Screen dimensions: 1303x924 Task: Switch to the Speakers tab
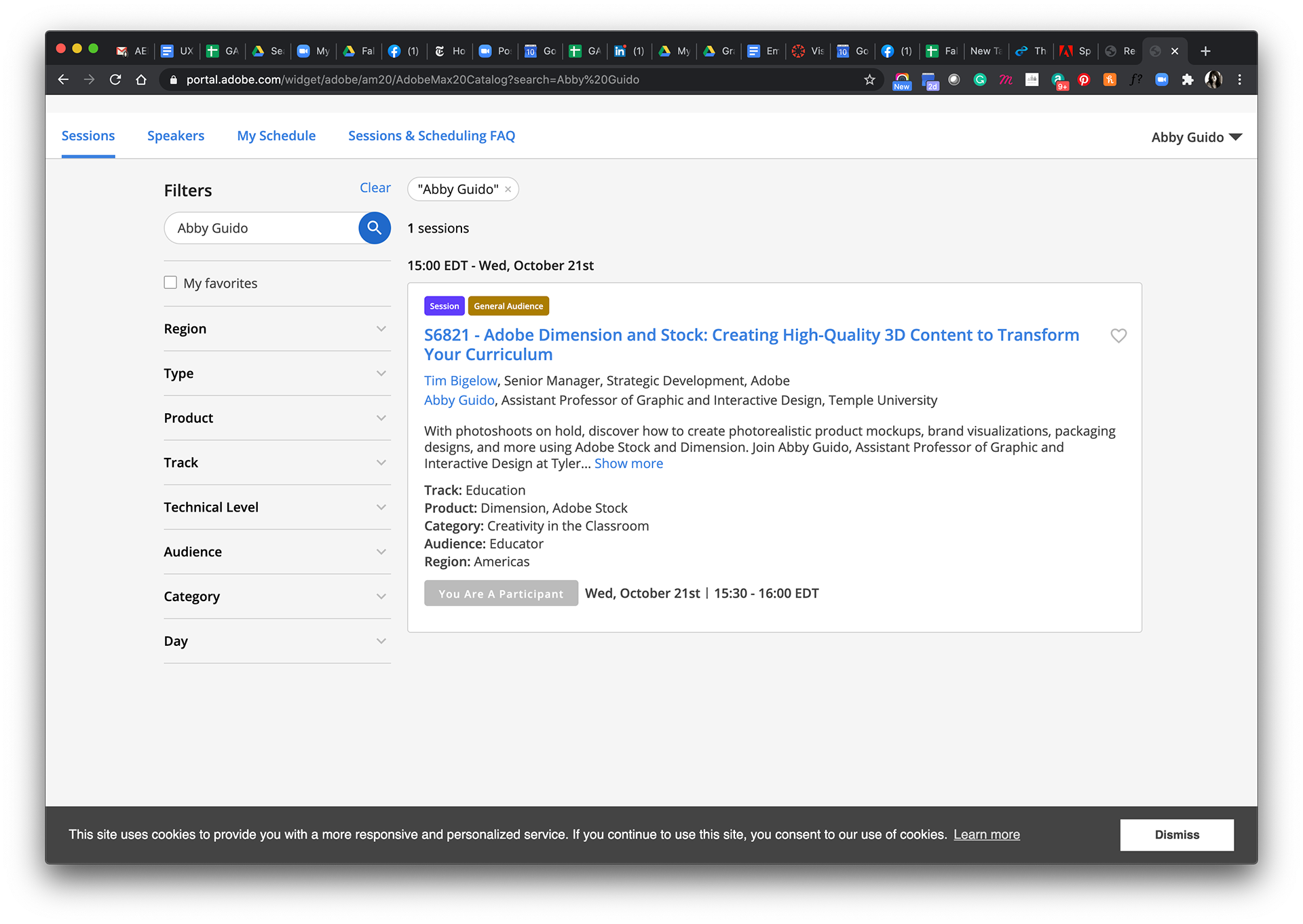176,136
